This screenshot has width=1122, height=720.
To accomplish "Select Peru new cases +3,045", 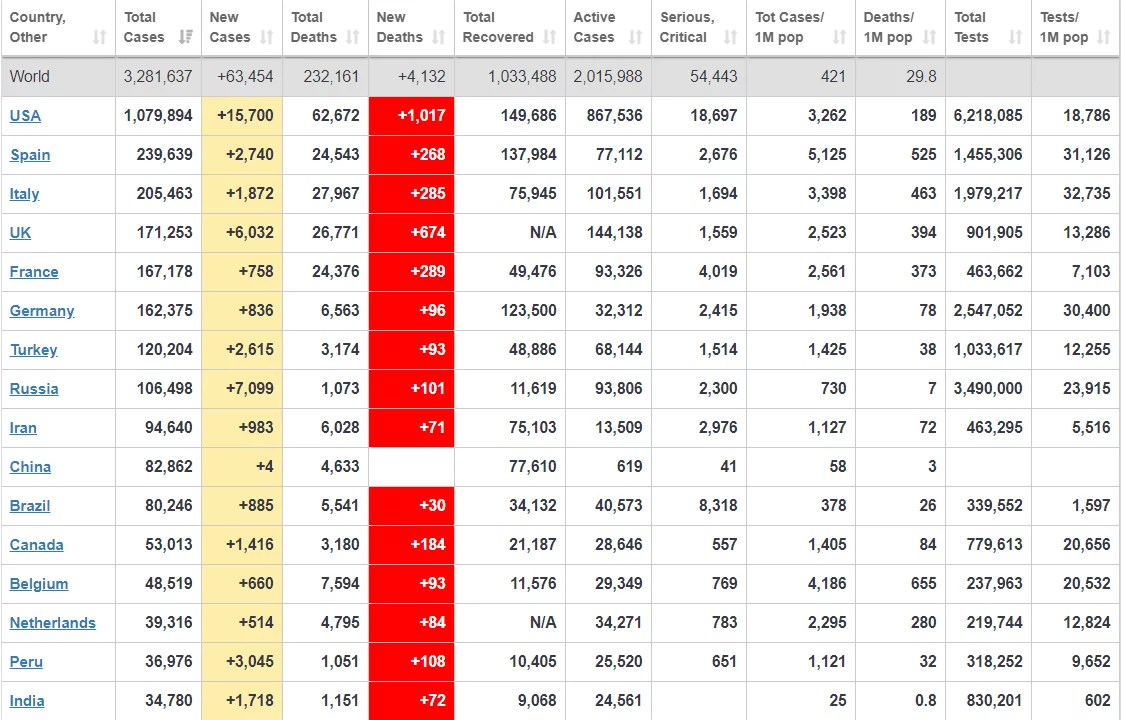I will point(250,662).
